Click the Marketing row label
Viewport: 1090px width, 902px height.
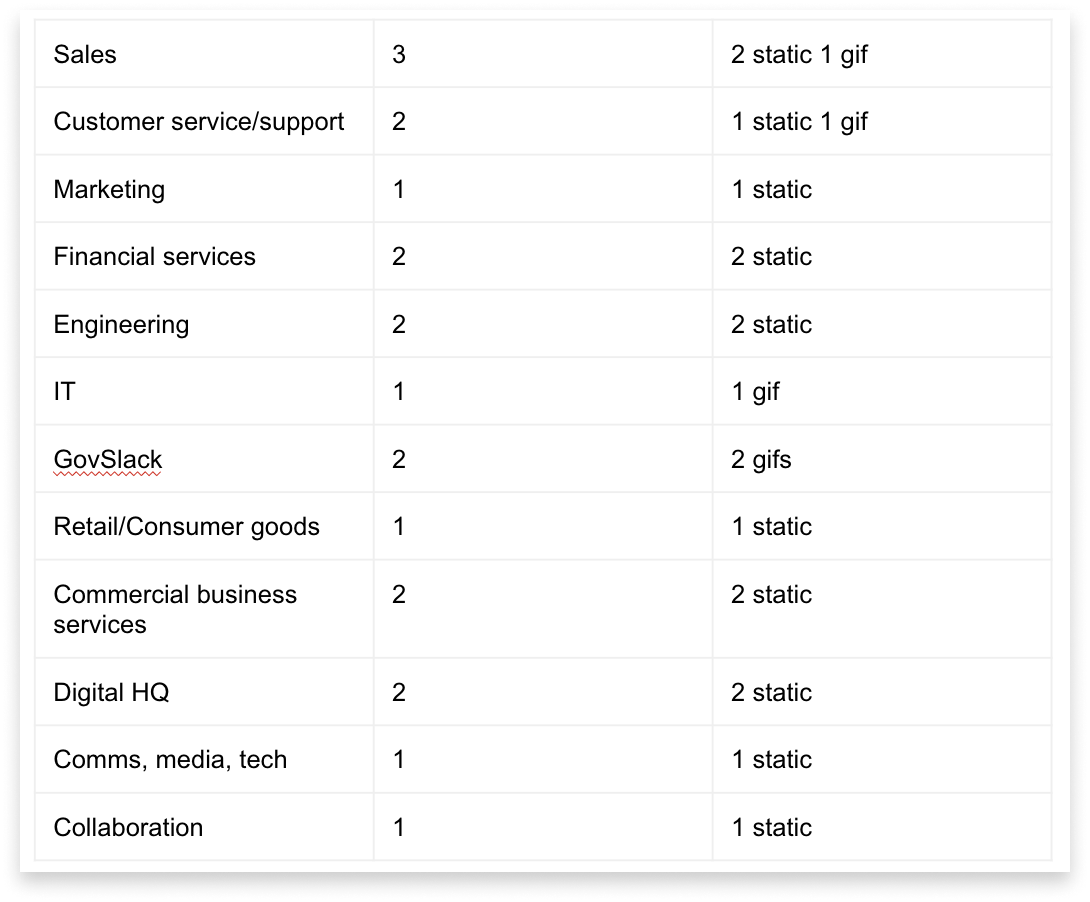[x=109, y=189]
